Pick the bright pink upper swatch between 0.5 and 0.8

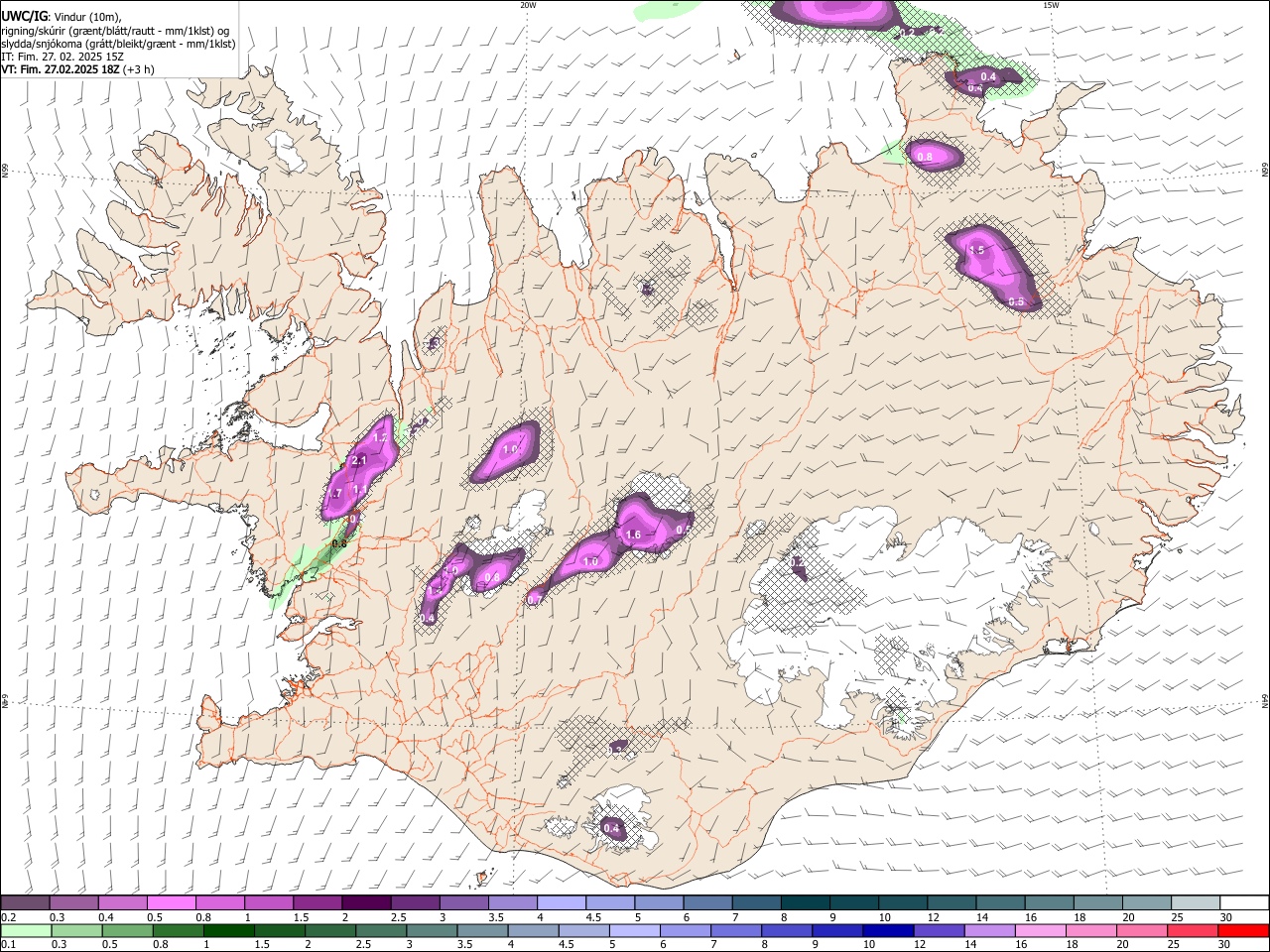point(172,902)
